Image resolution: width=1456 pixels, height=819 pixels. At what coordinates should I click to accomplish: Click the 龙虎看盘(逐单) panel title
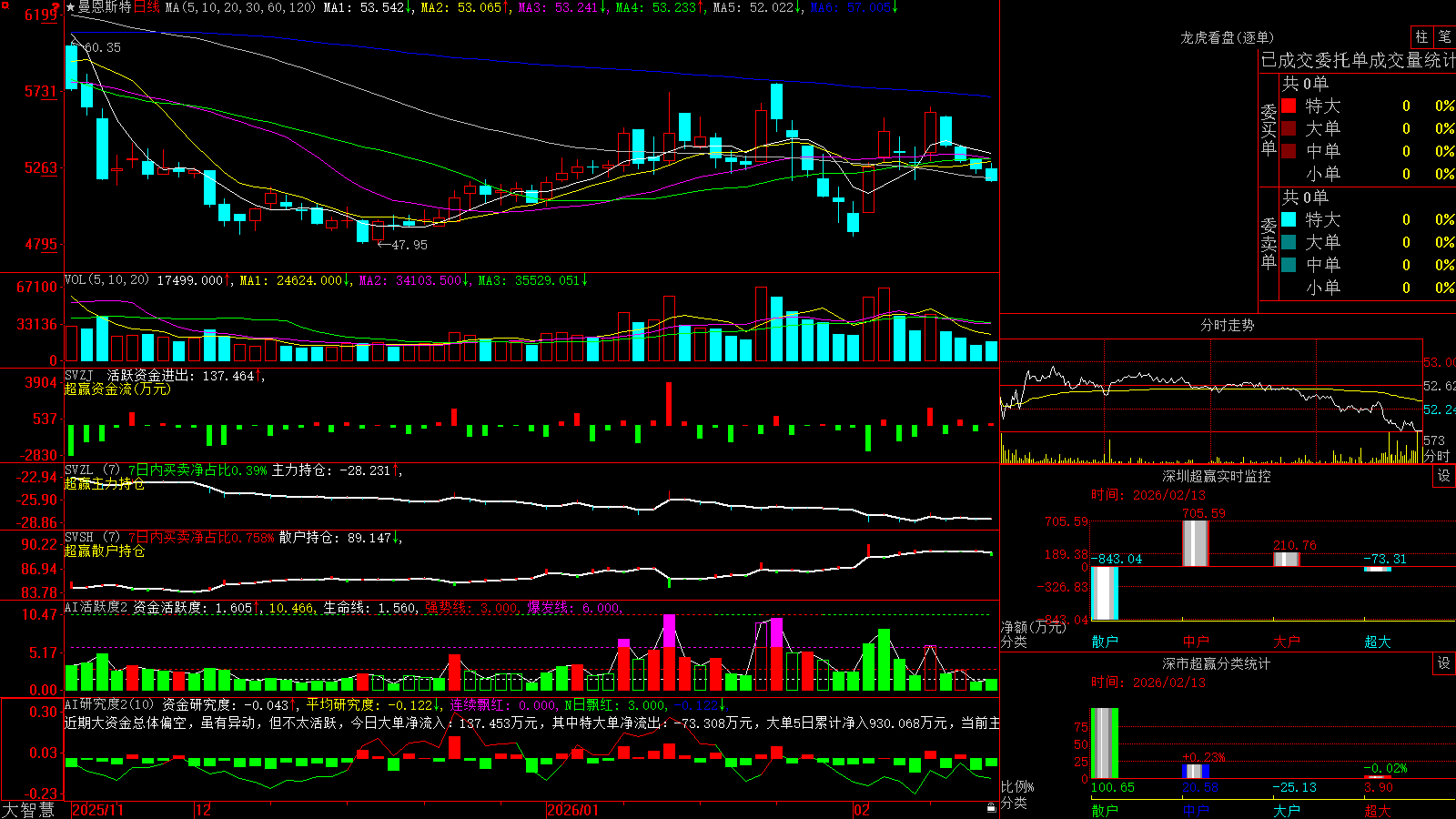tap(1227, 37)
